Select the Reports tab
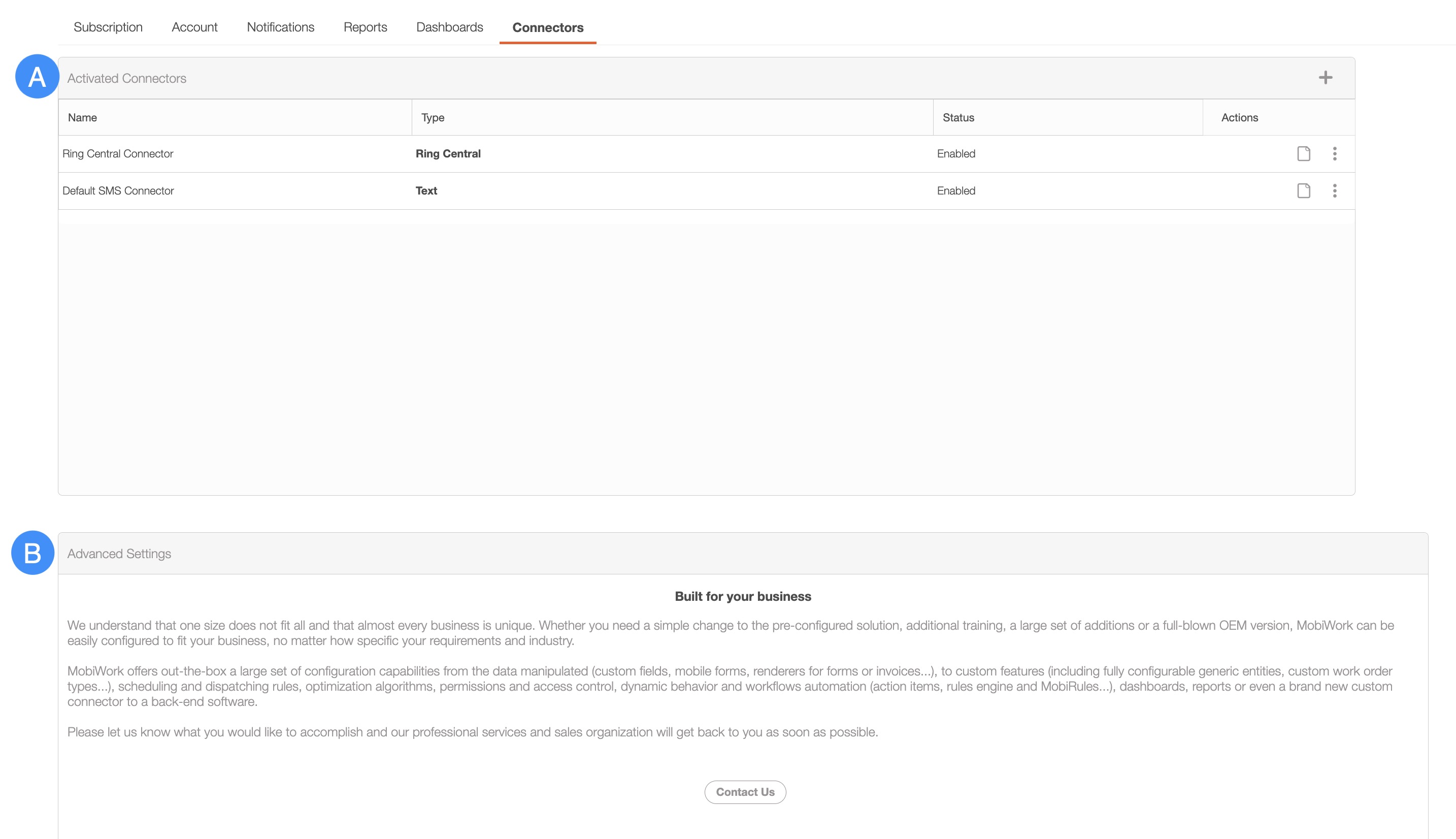The height and width of the screenshot is (839, 1456). pyautogui.click(x=365, y=27)
